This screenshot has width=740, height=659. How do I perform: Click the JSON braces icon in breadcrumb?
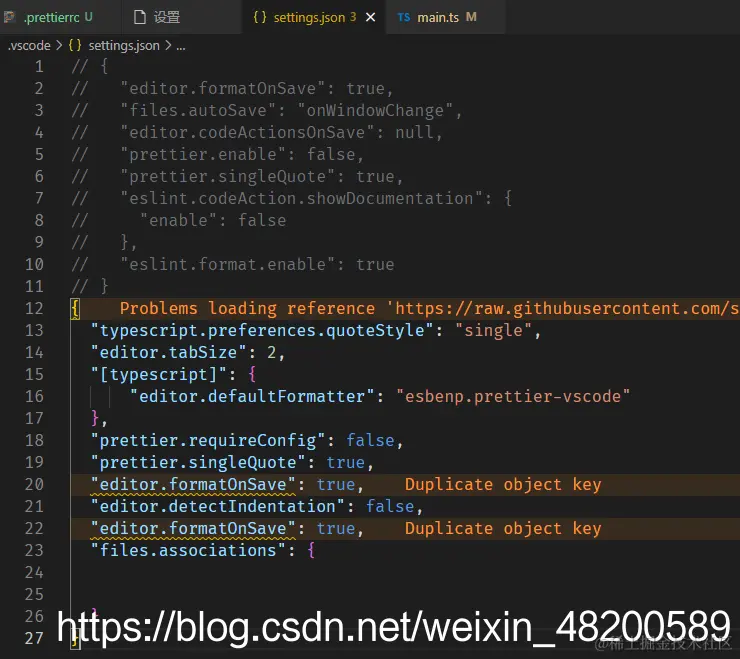point(75,45)
